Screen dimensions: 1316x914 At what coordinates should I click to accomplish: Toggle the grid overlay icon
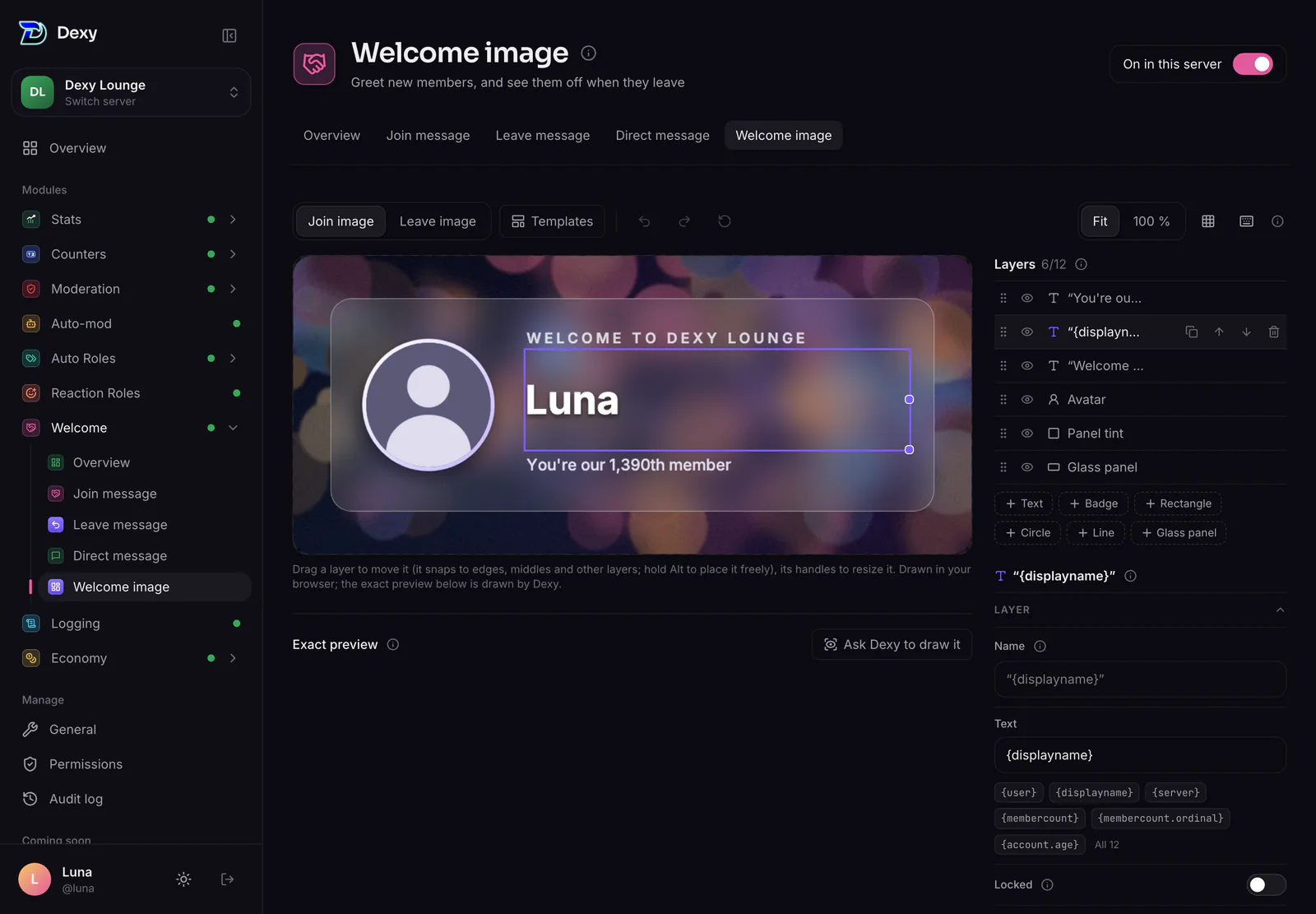pos(1208,221)
